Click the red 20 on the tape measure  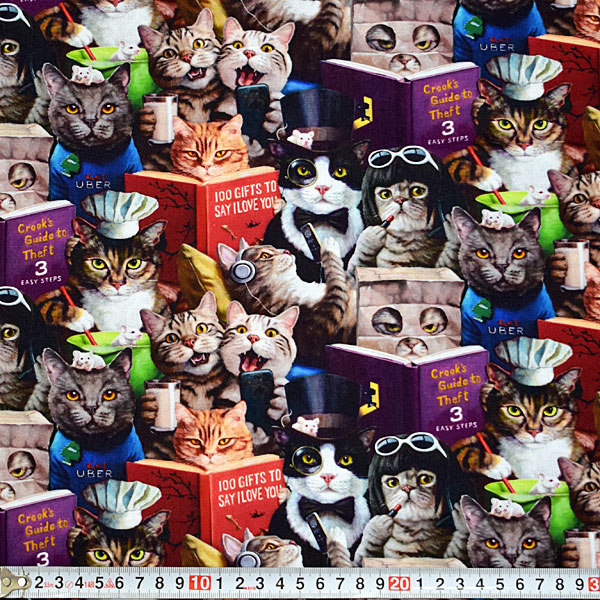pyautogui.click(x=399, y=584)
